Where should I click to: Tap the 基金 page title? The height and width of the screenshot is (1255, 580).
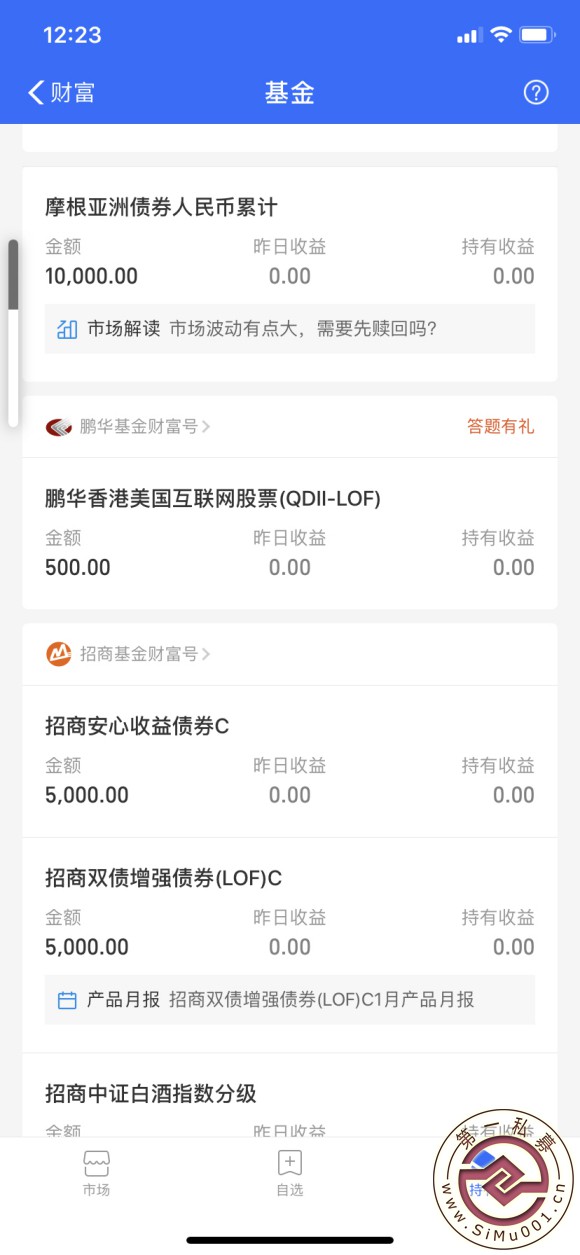click(x=290, y=93)
